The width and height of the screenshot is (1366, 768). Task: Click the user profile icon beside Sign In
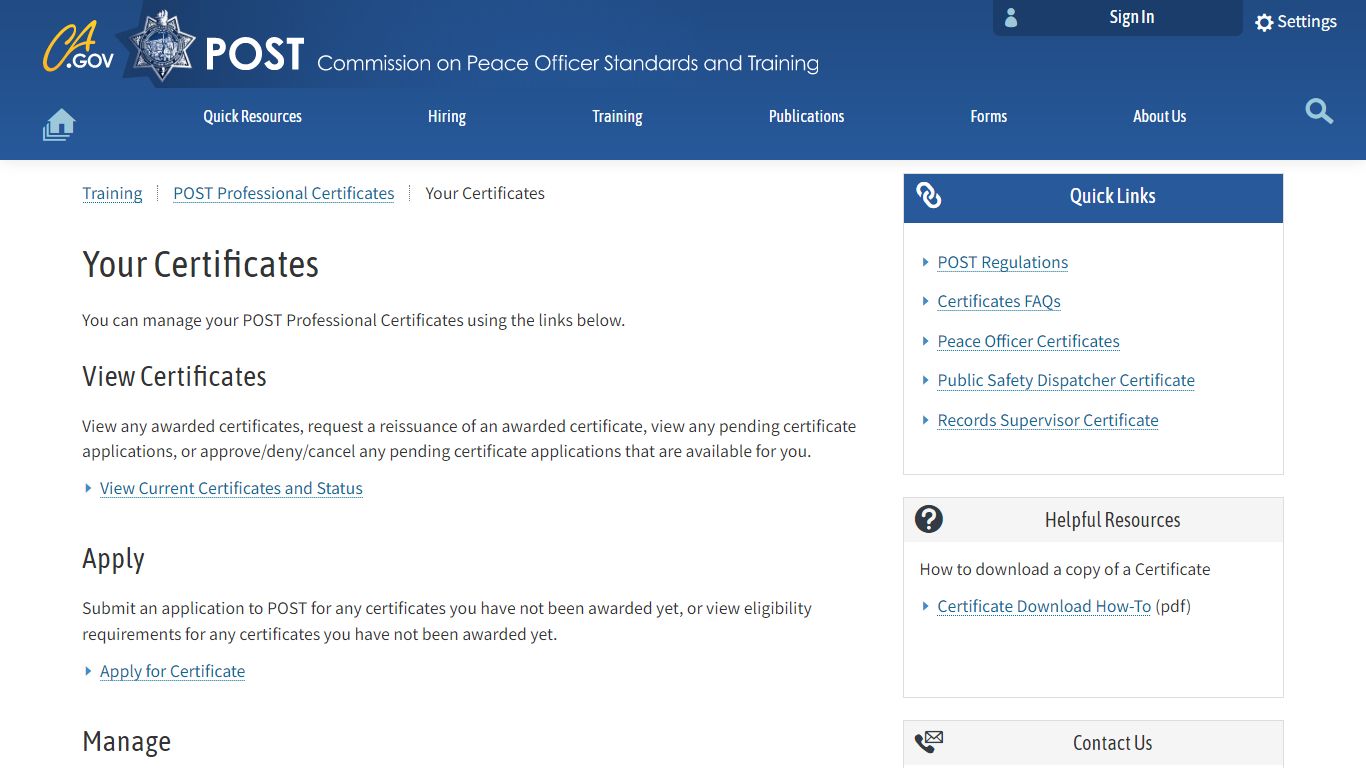tap(1011, 18)
